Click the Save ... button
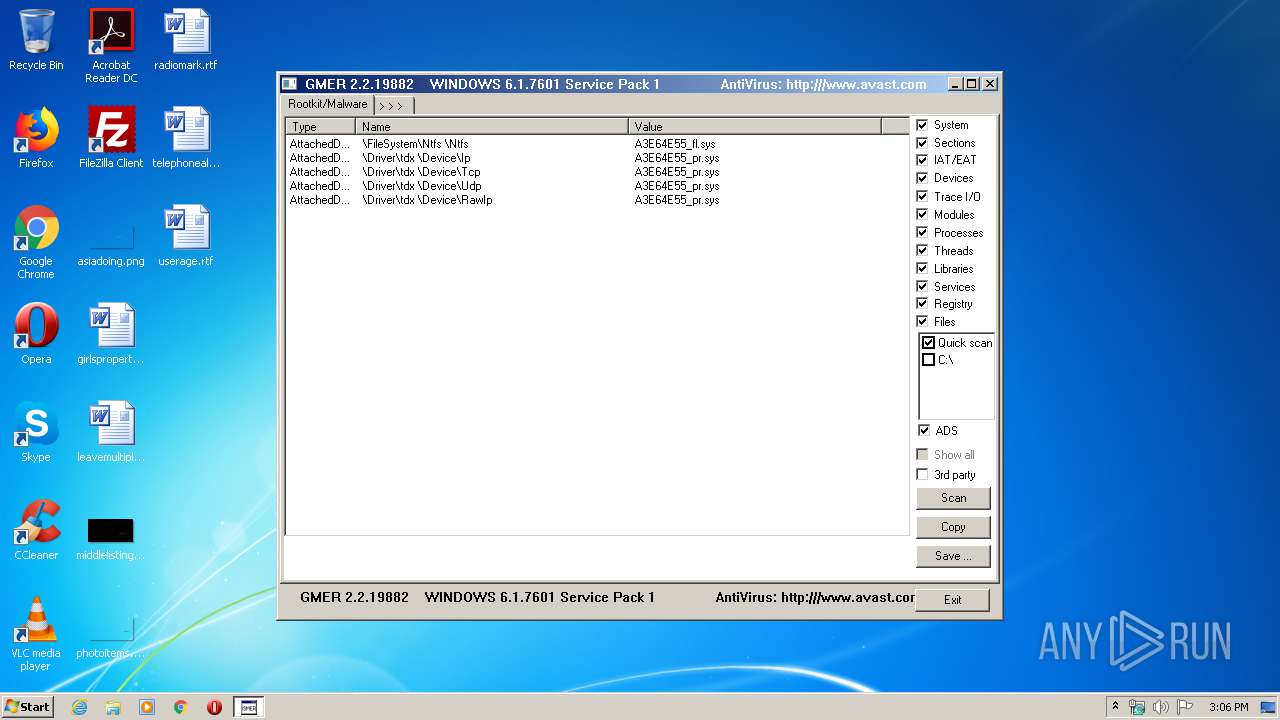This screenshot has width=1280, height=720. click(953, 556)
